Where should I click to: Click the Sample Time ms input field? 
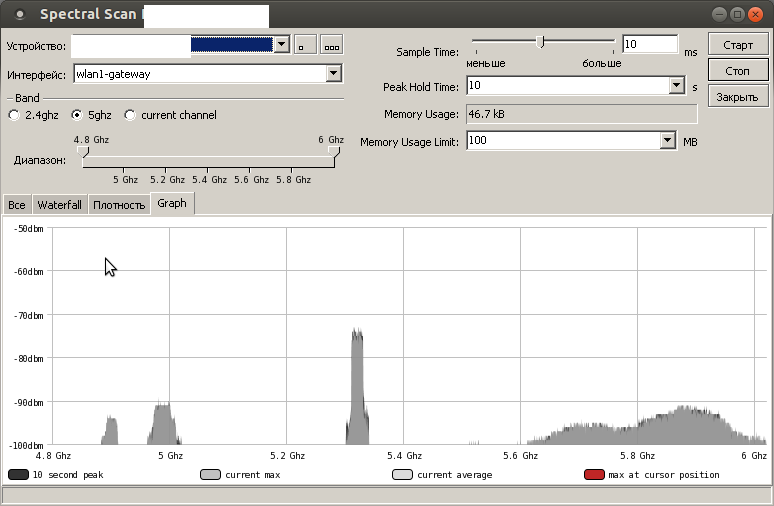(649, 45)
